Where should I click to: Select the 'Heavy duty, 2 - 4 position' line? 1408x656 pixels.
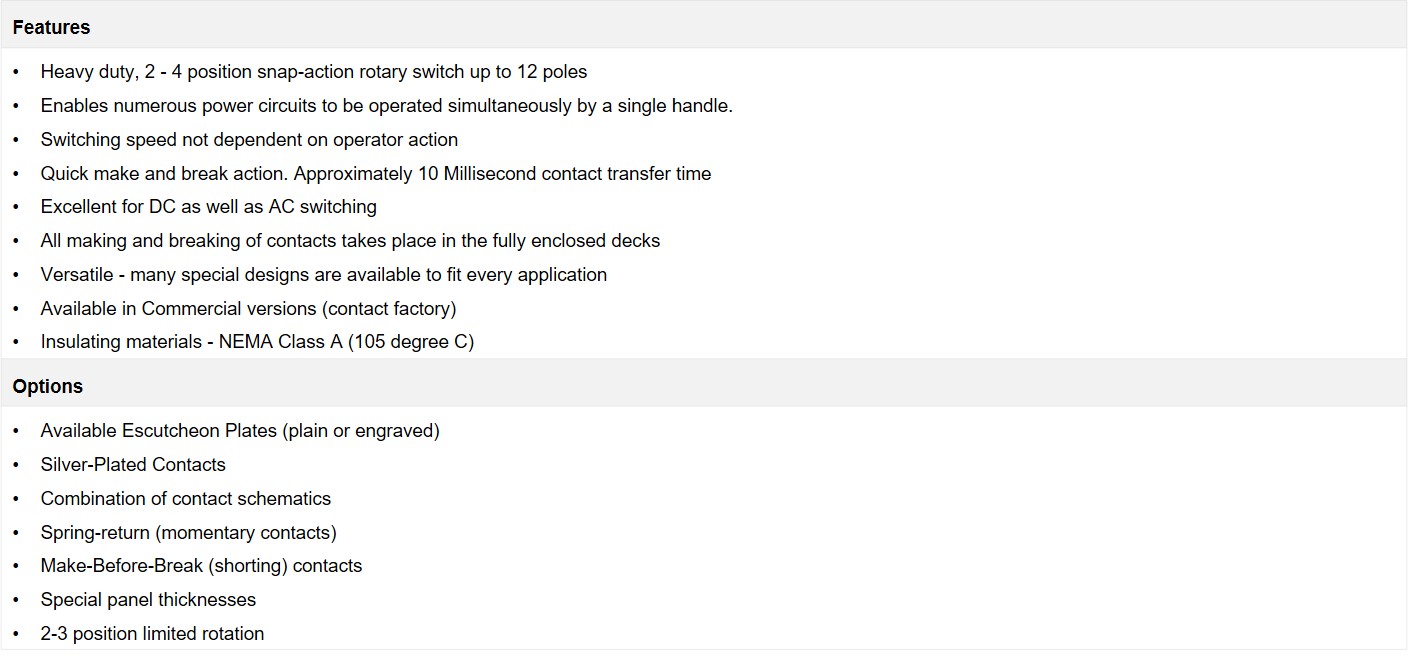click(x=314, y=72)
